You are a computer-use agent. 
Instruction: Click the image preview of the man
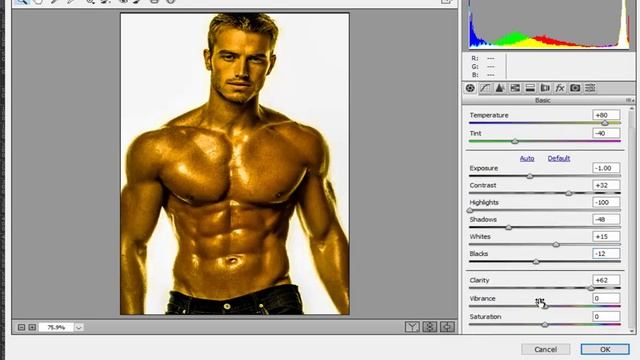[x=235, y=164]
